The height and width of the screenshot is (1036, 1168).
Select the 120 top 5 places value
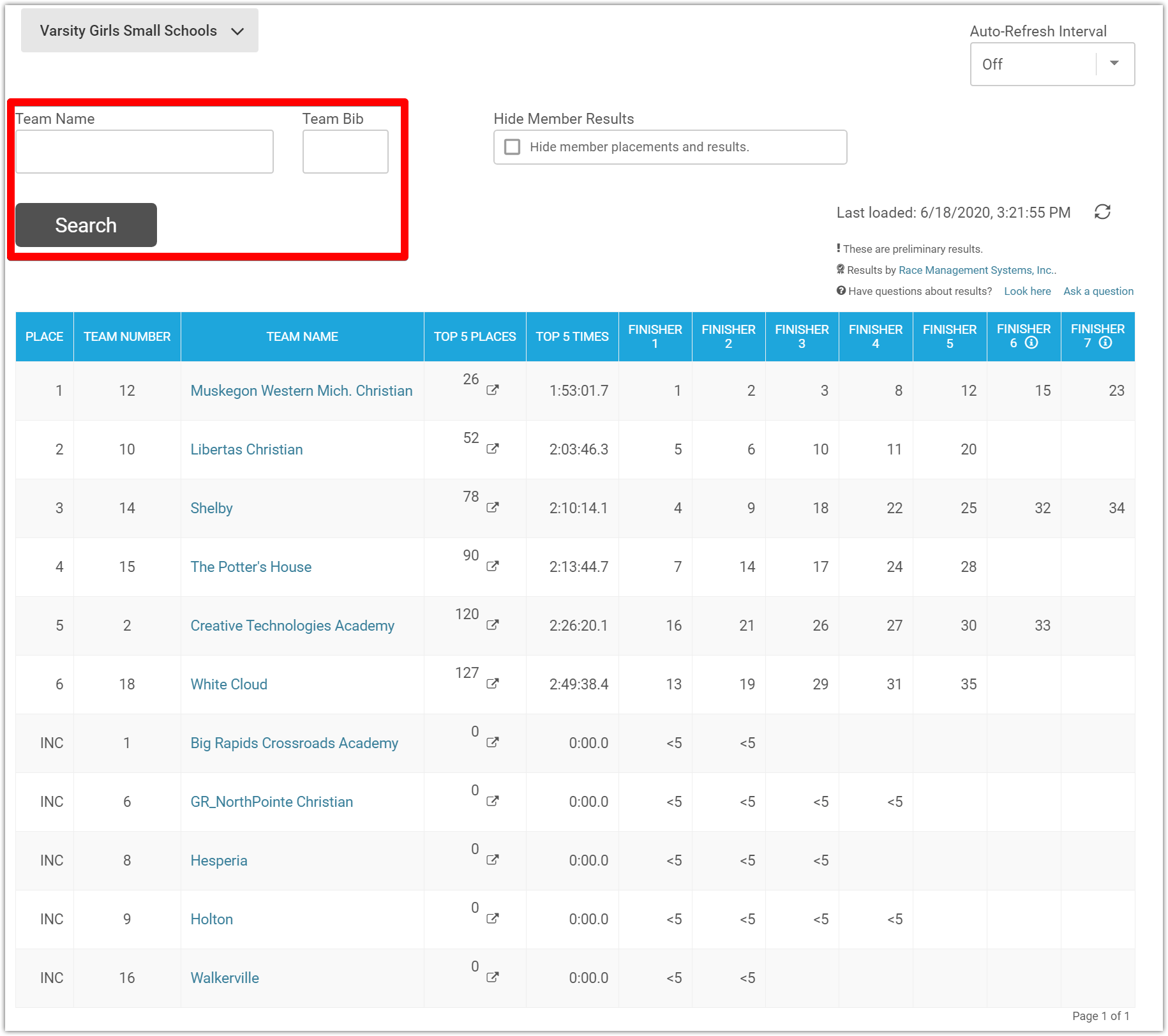(x=467, y=614)
